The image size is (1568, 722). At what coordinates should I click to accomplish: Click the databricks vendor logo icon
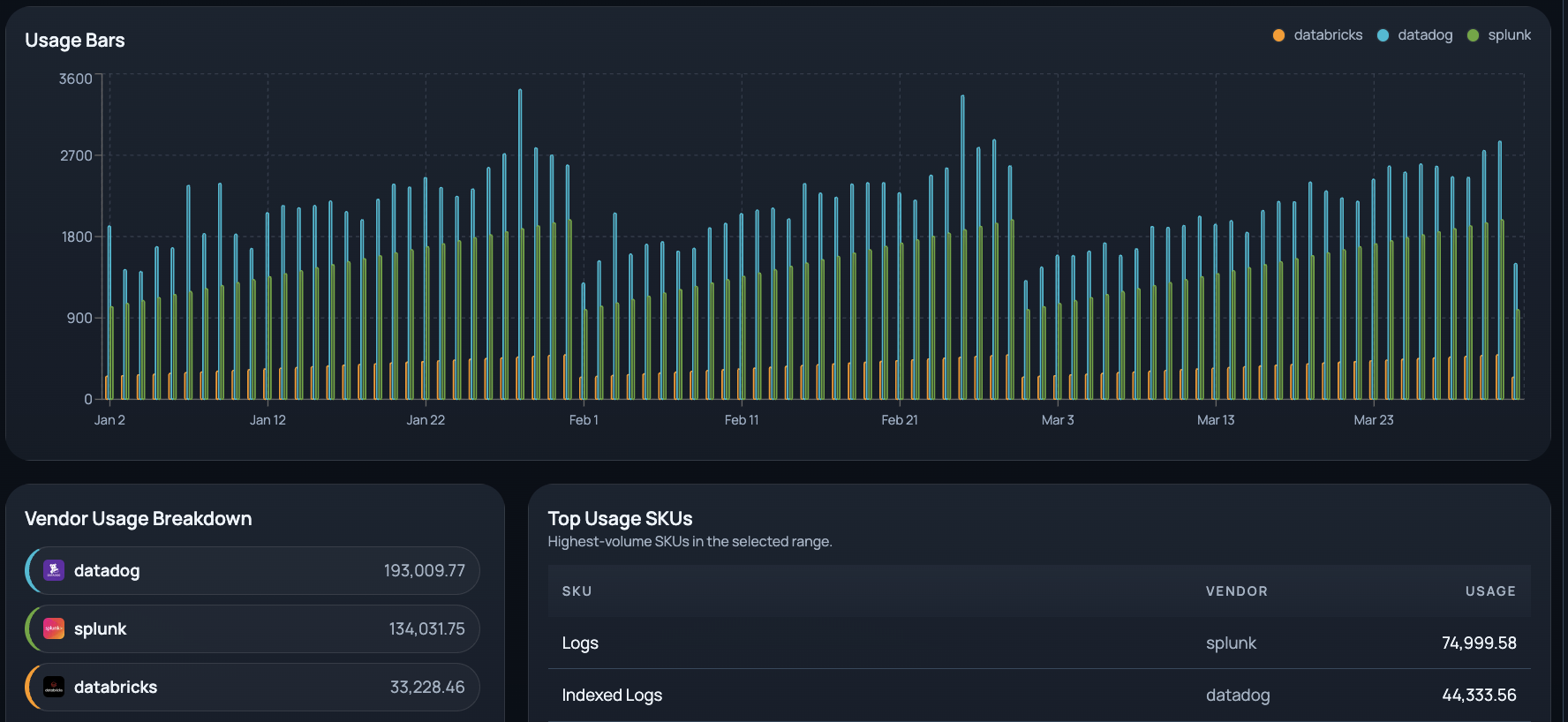[x=54, y=687]
